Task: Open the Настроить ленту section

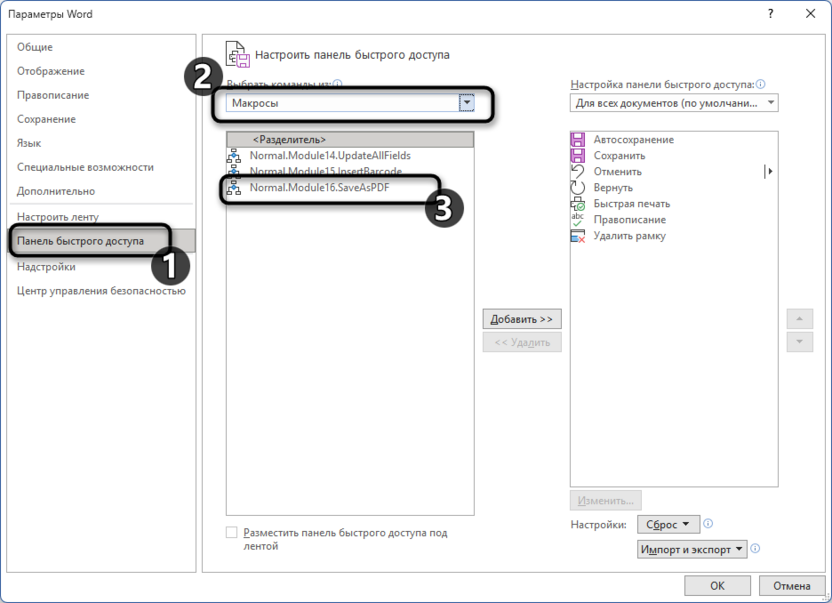Action: pyautogui.click(x=58, y=217)
